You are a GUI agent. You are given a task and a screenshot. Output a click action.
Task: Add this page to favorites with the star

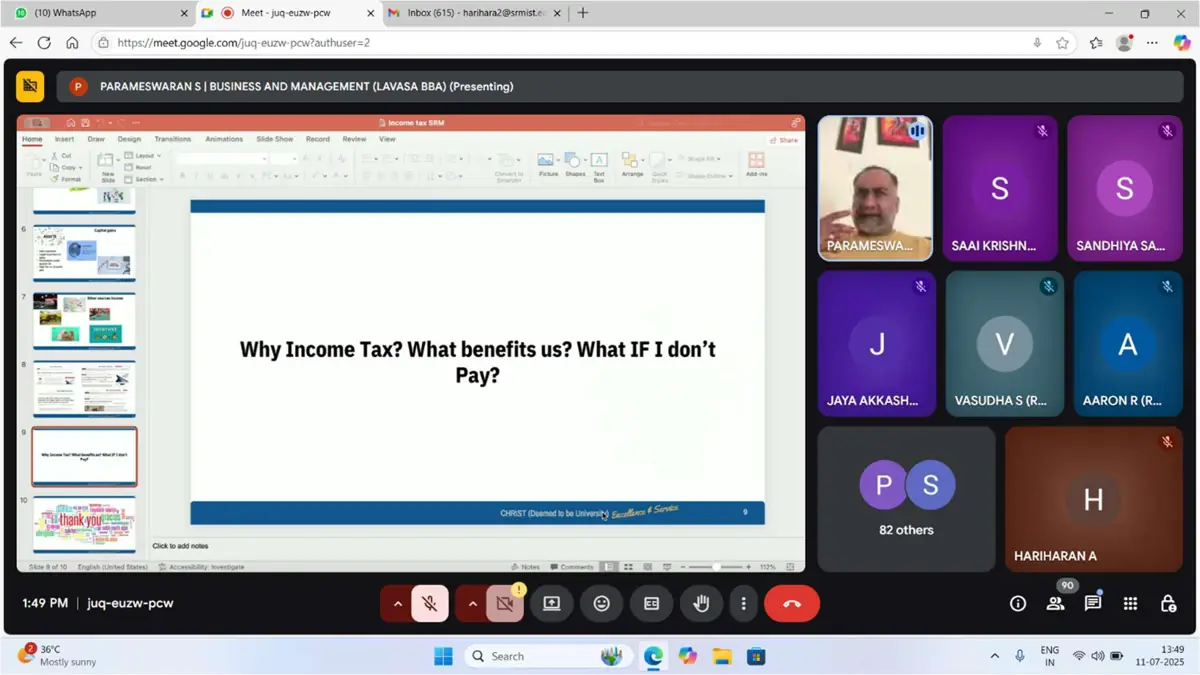pos(1062,43)
